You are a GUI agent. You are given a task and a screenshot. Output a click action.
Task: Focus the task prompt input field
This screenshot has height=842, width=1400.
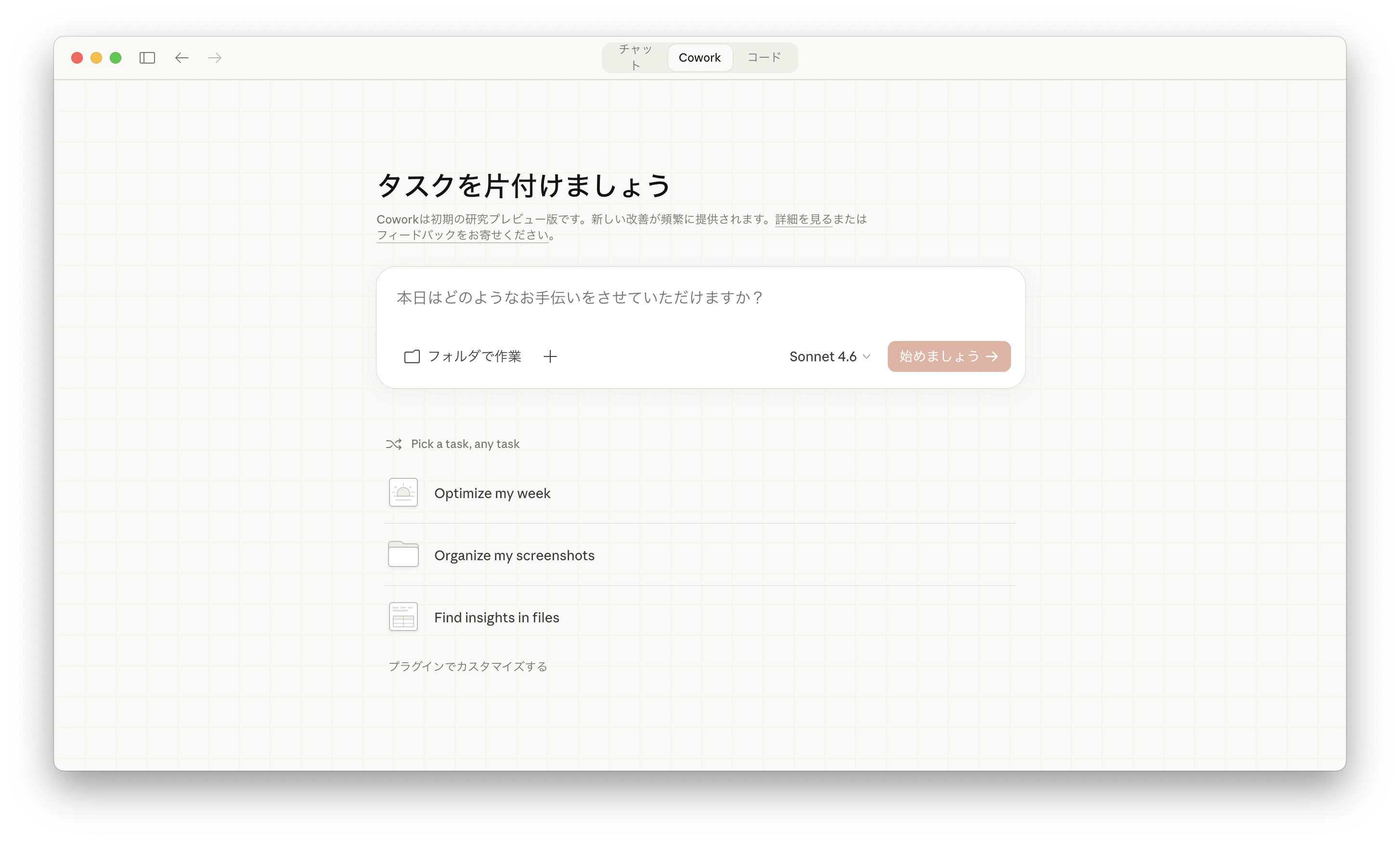700,299
